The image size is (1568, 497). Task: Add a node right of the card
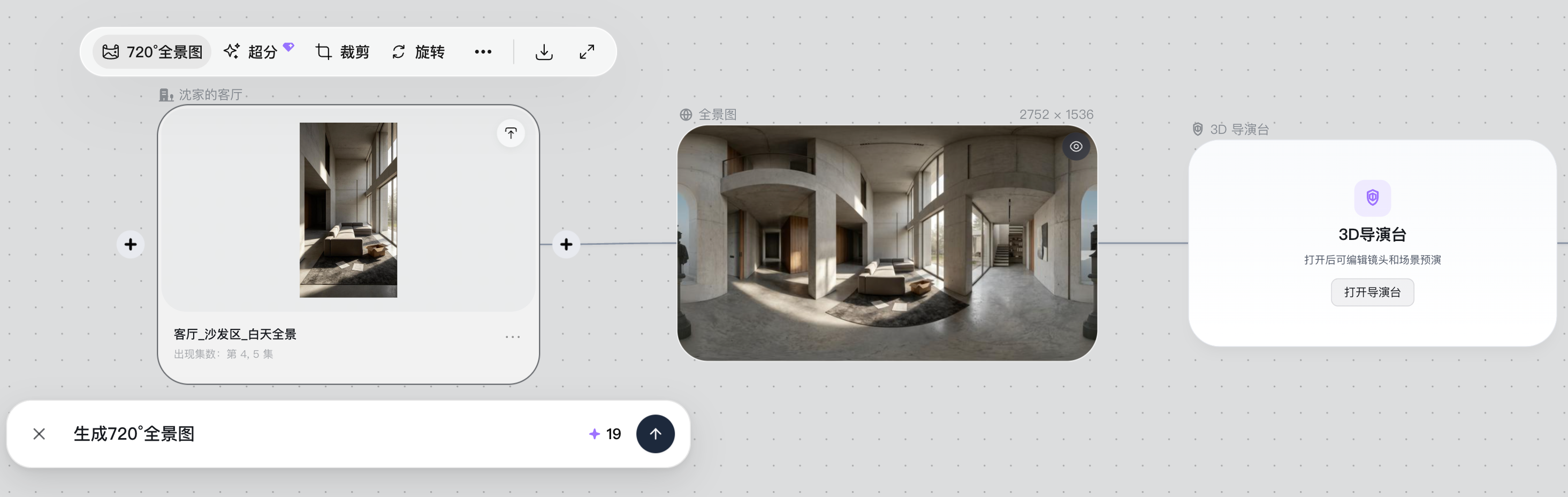pyautogui.click(x=566, y=244)
